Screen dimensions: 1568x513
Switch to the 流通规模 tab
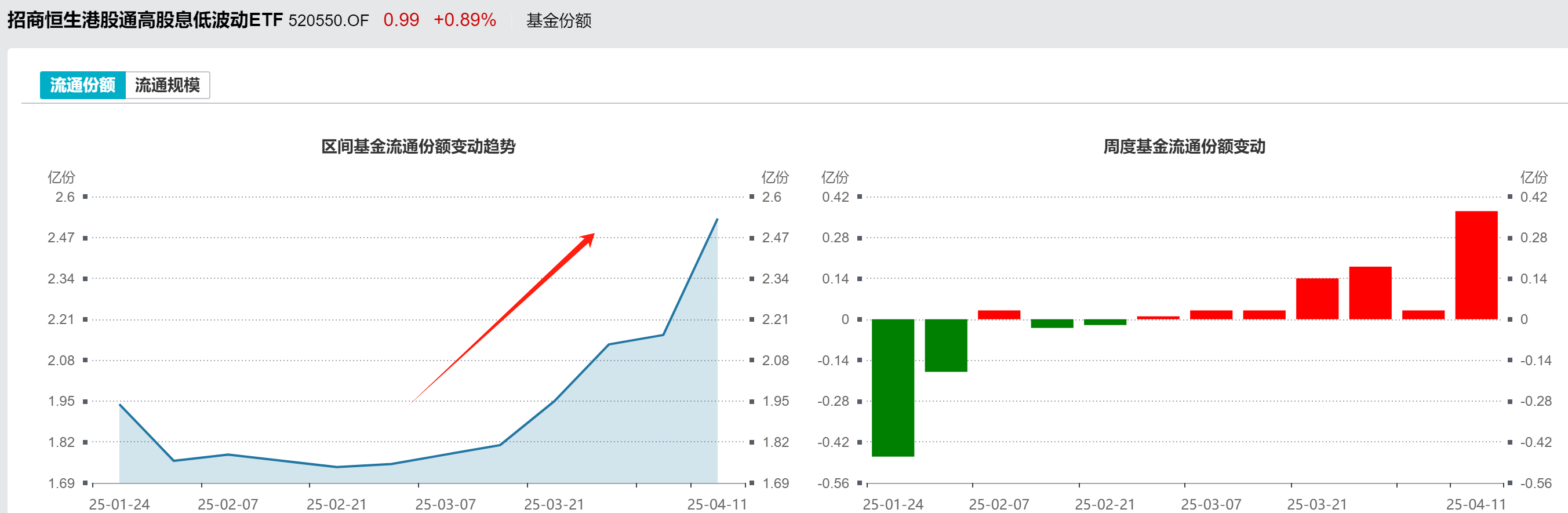[x=168, y=85]
